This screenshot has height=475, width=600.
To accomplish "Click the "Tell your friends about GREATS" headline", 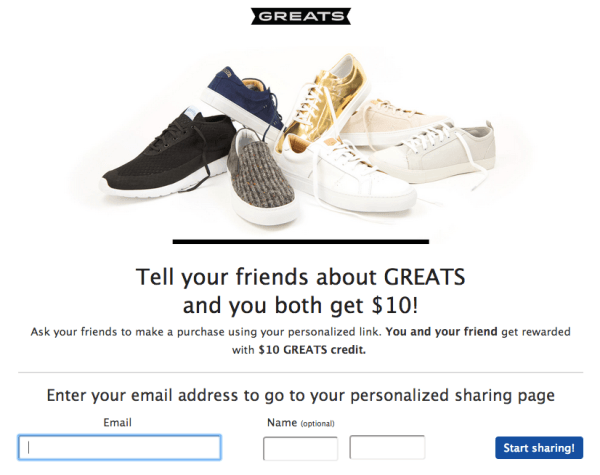I will coord(300,276).
